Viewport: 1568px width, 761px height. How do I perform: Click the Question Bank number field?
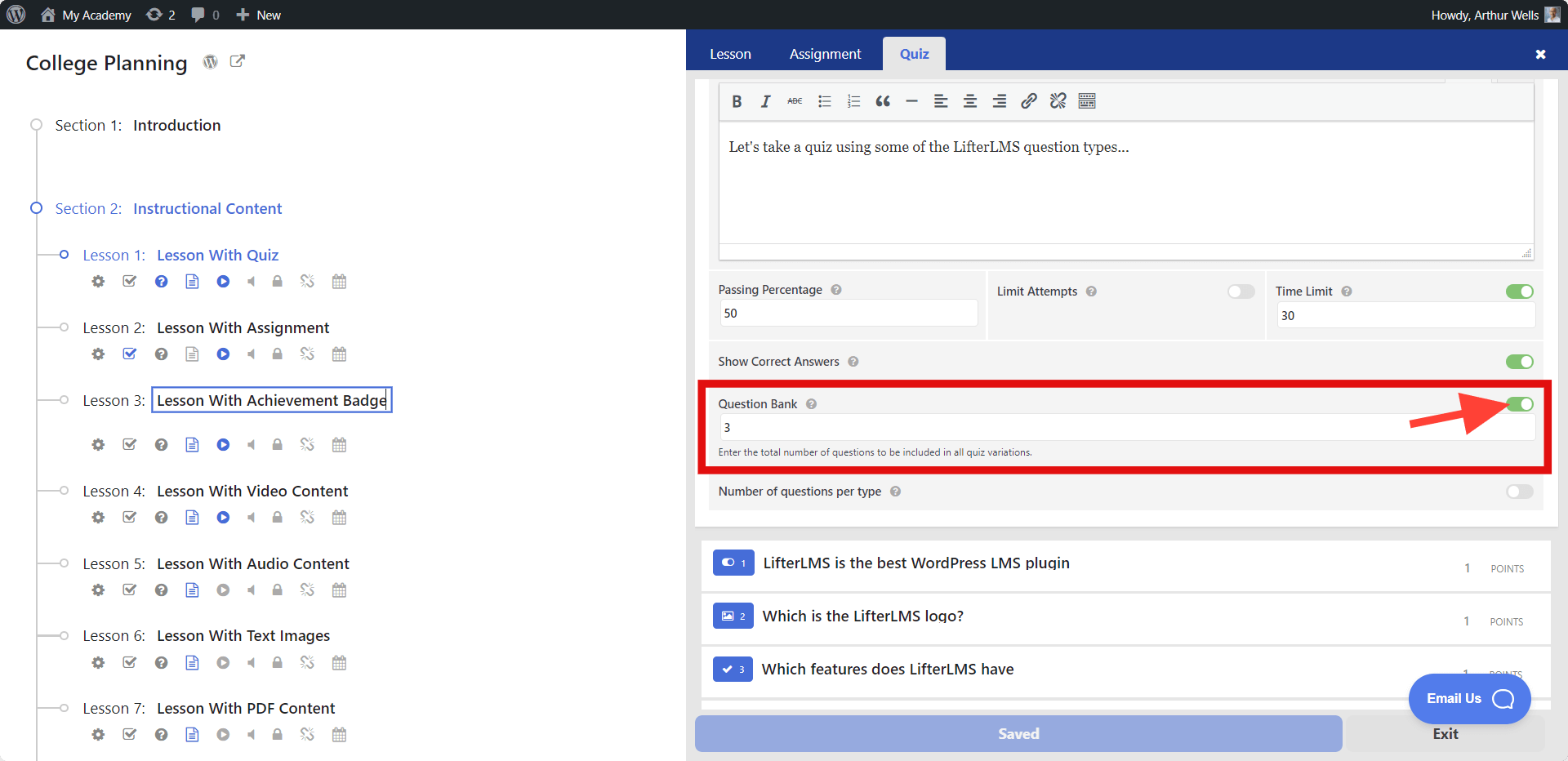point(1128,427)
